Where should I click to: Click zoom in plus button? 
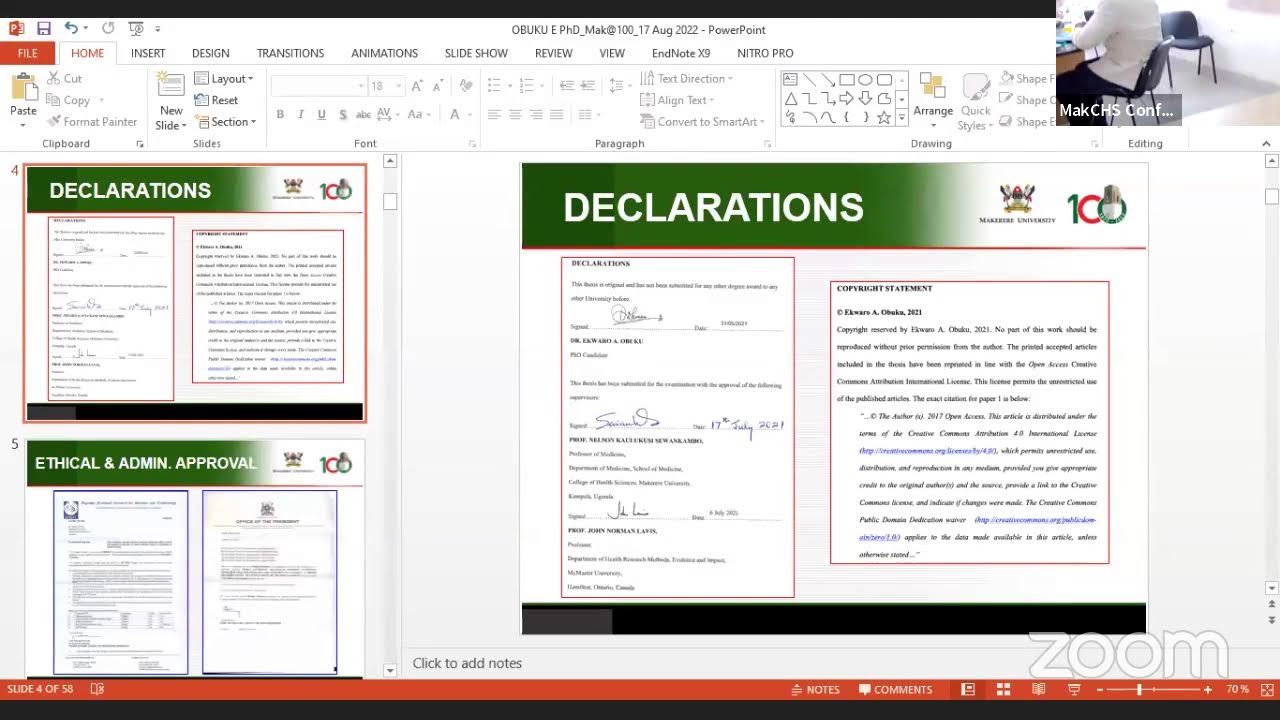coord(1208,689)
